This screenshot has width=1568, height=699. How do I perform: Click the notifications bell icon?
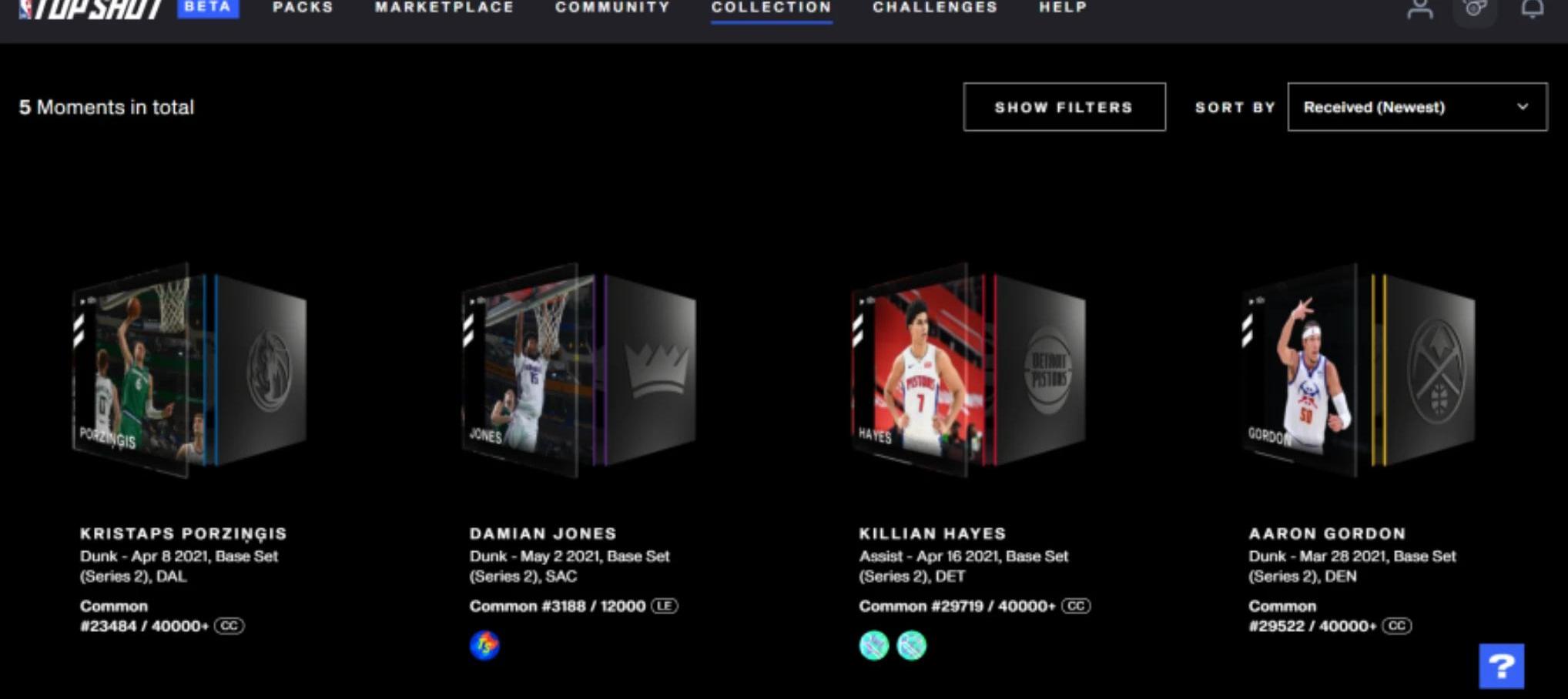(1532, 8)
